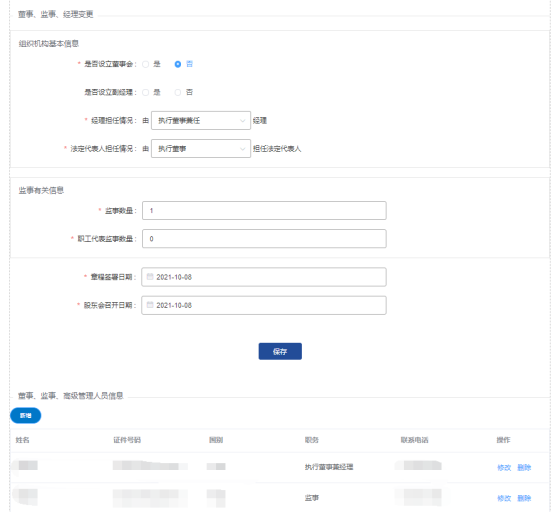The width and height of the screenshot is (554, 512).
Task: Click 修改 for the 监事 row
Action: [504, 498]
